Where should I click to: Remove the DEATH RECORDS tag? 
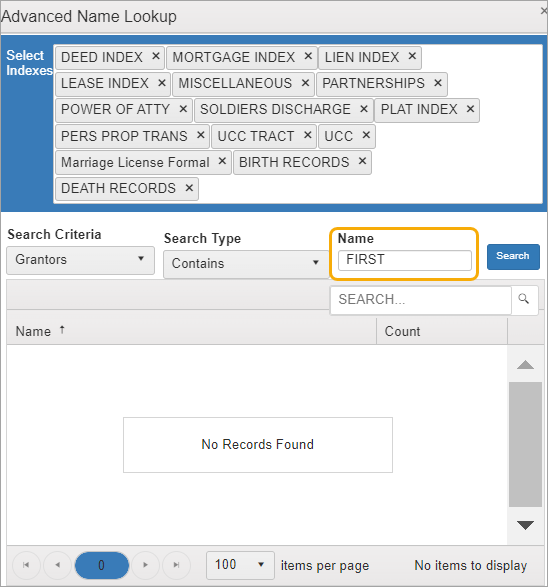pyautogui.click(x=189, y=188)
